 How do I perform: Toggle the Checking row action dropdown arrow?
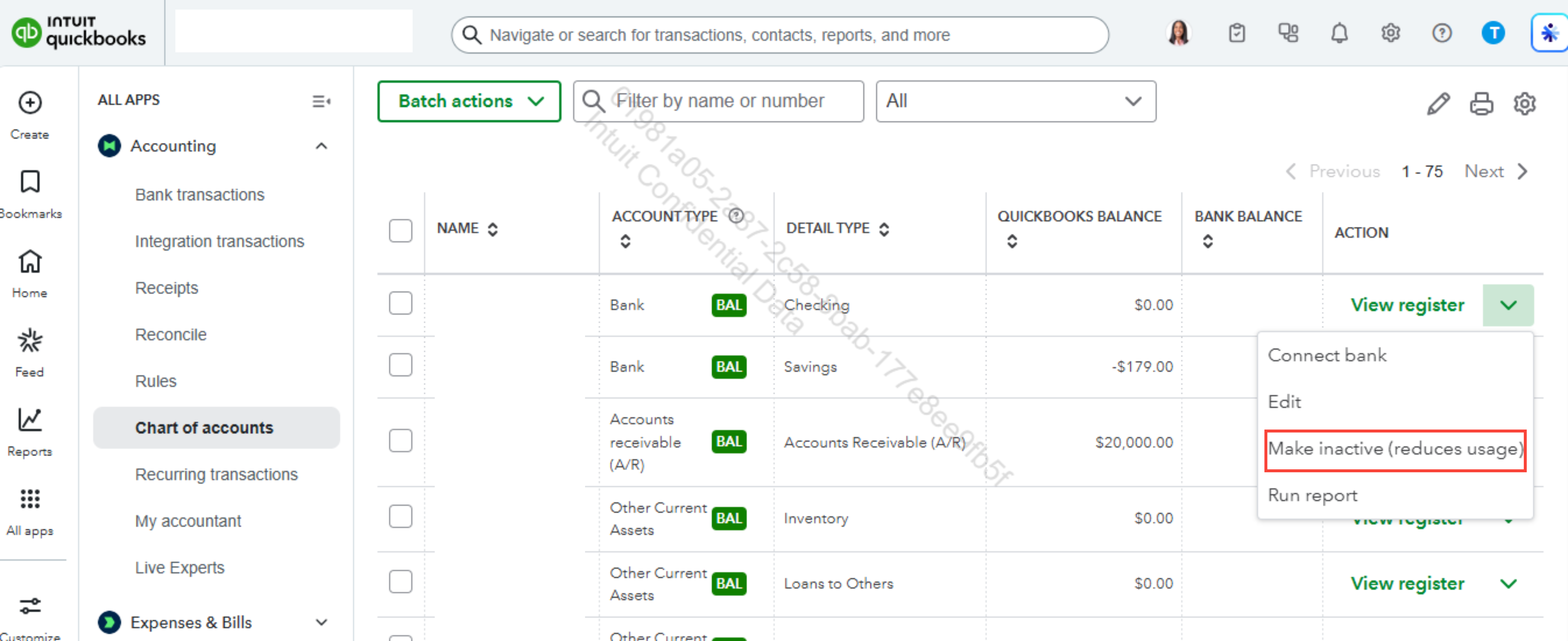coord(1508,305)
